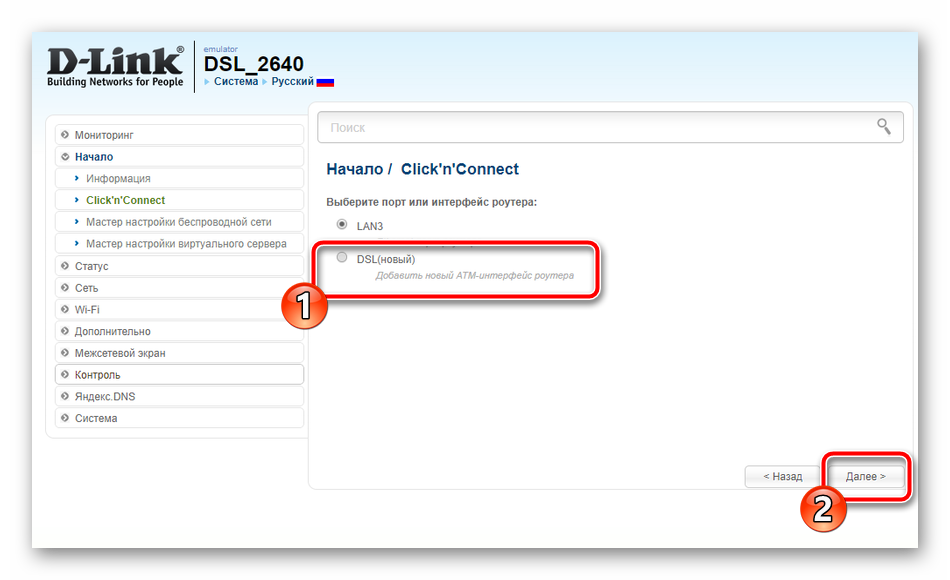Expand the Мониторинг menu section
The height and width of the screenshot is (580, 950).
tap(179, 135)
